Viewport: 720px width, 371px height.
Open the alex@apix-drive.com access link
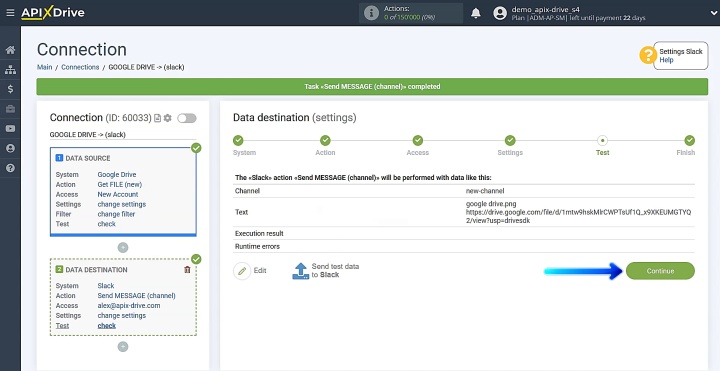[129, 306]
